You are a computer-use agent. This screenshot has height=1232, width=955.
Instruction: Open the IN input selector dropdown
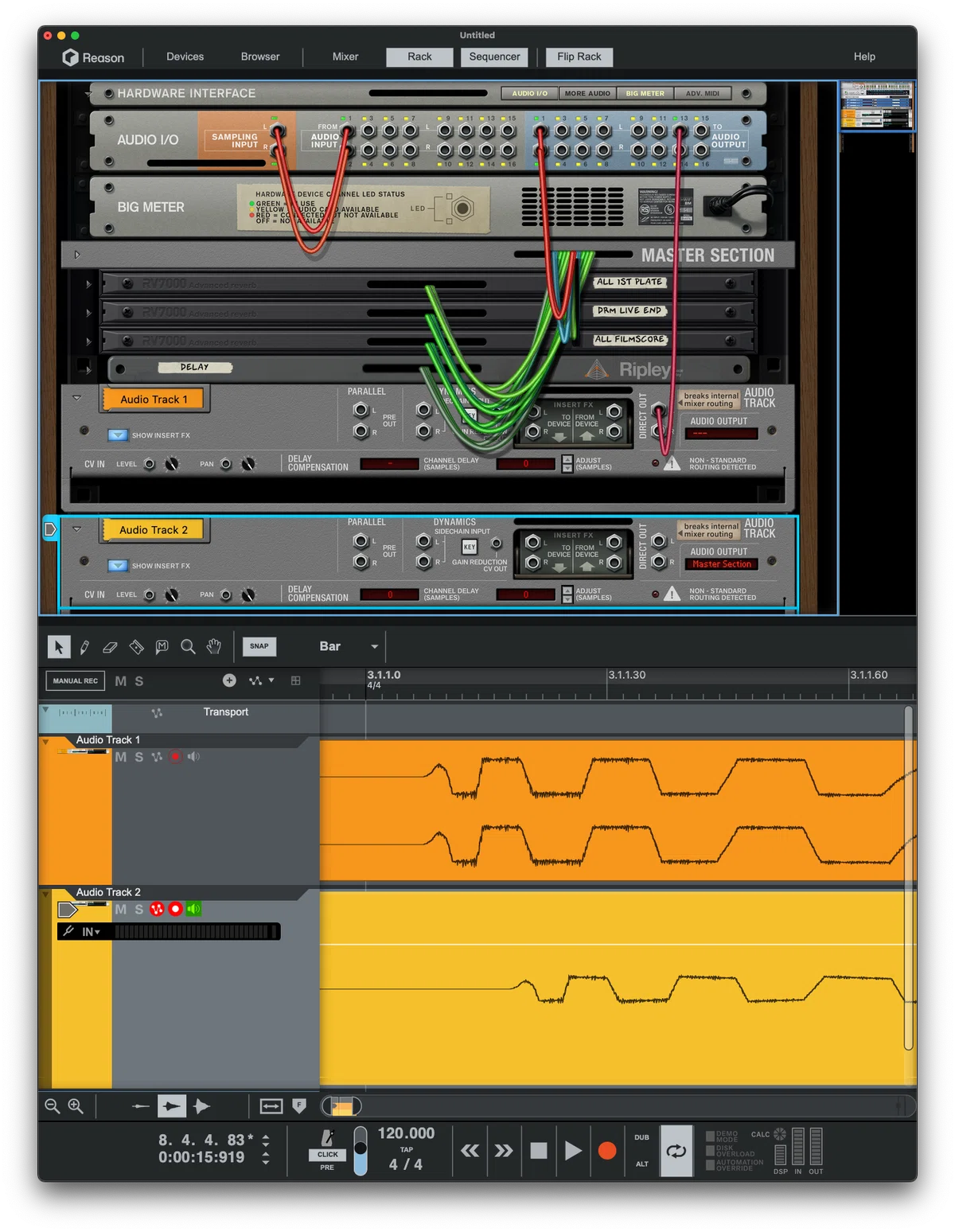tap(91, 932)
